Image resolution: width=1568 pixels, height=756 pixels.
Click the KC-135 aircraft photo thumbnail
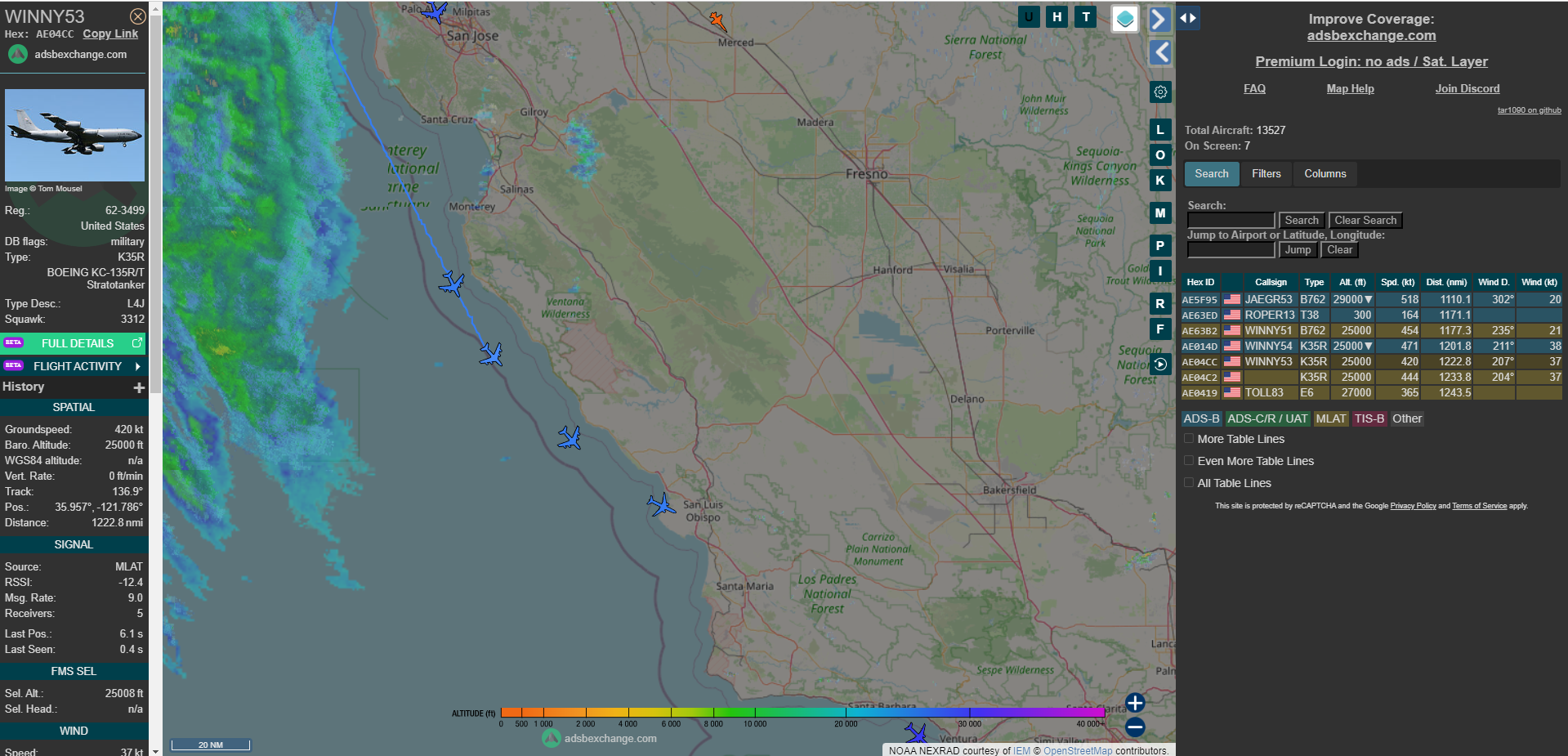coord(74,136)
